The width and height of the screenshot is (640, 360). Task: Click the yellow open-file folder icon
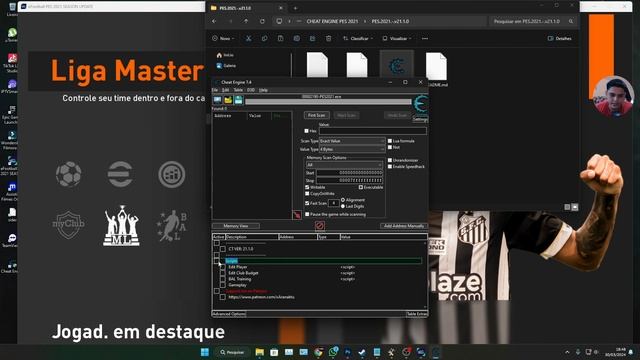click(228, 100)
